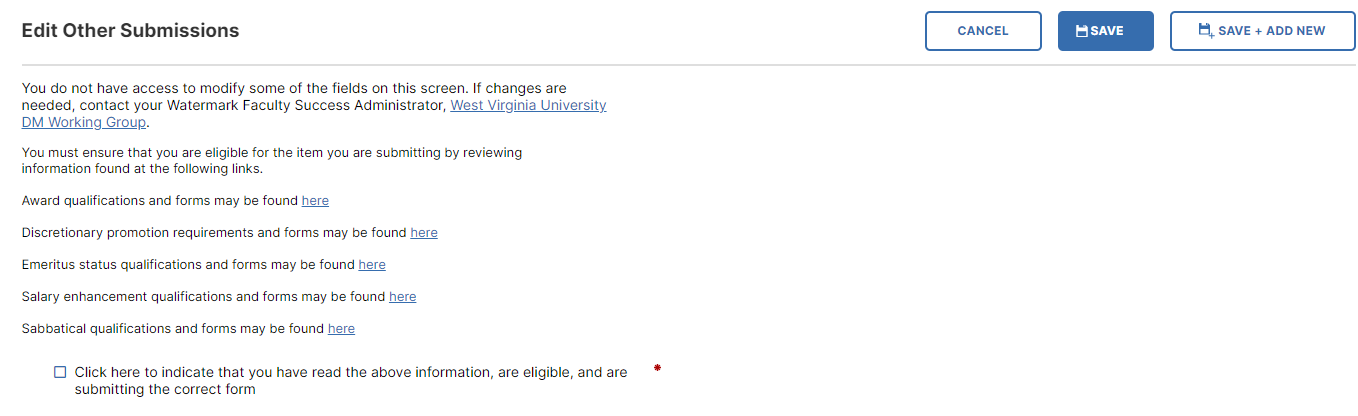Click the 'Click here to indicate' checkbox label
Image resolution: width=1358 pixels, height=416 pixels.
[x=351, y=381]
